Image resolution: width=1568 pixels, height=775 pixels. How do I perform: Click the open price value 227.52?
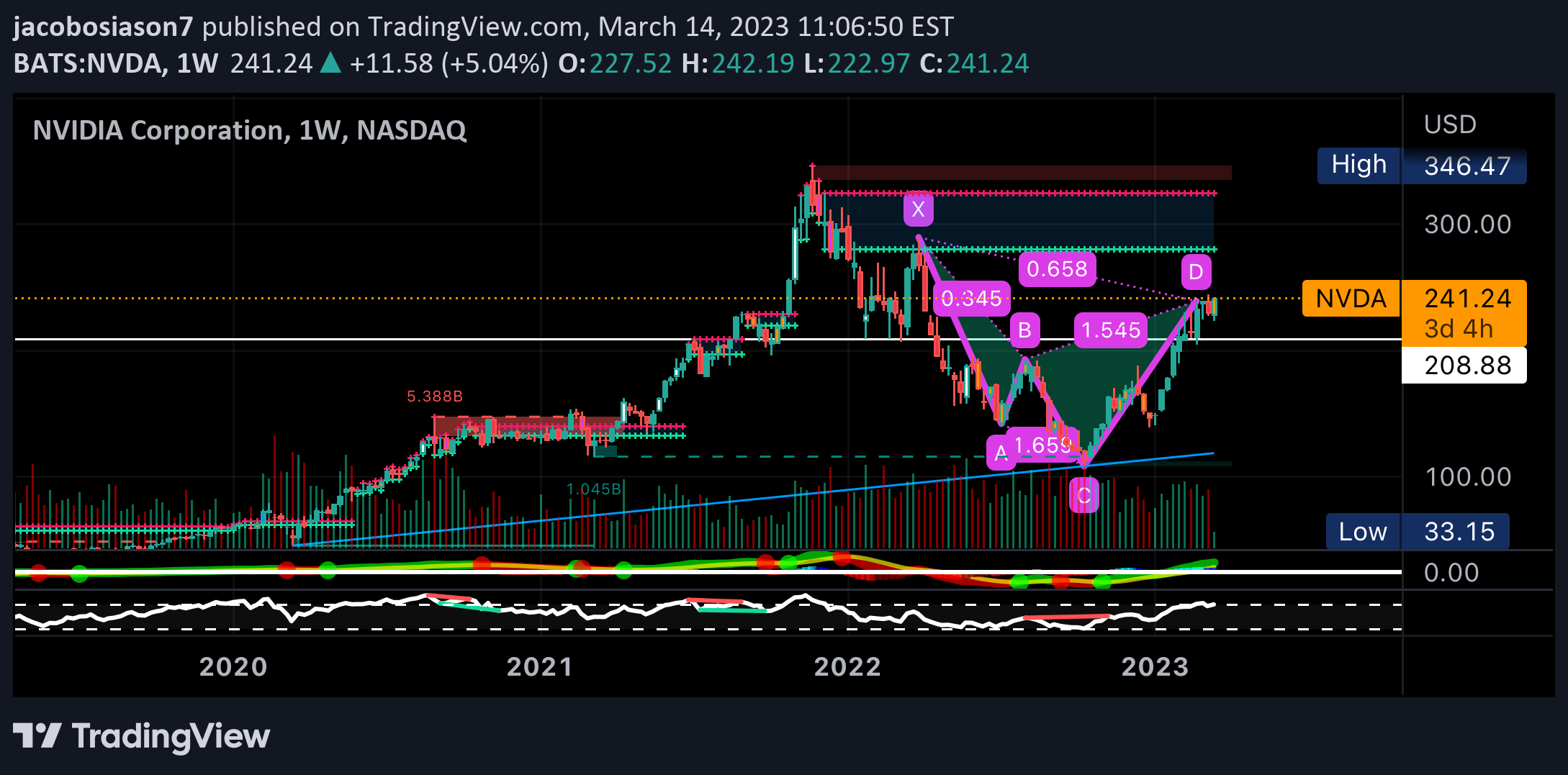point(631,63)
